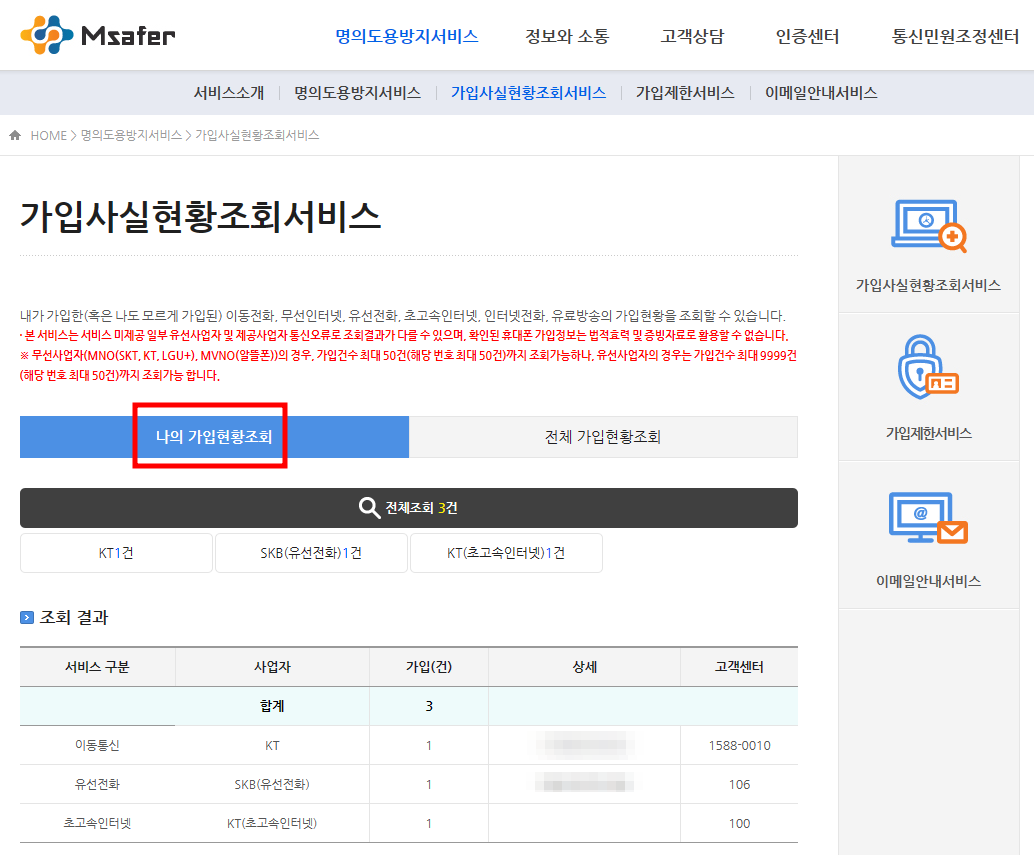Screen dimensions: 1034x855
Task: Open 인증센터 top menu
Action: pos(807,36)
